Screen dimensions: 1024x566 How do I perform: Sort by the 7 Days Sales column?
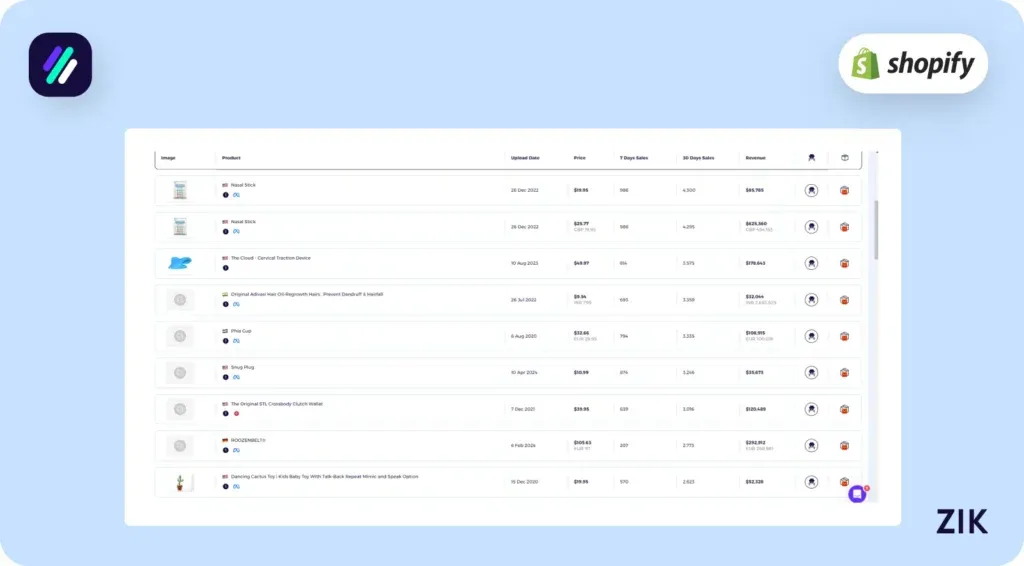pos(633,158)
